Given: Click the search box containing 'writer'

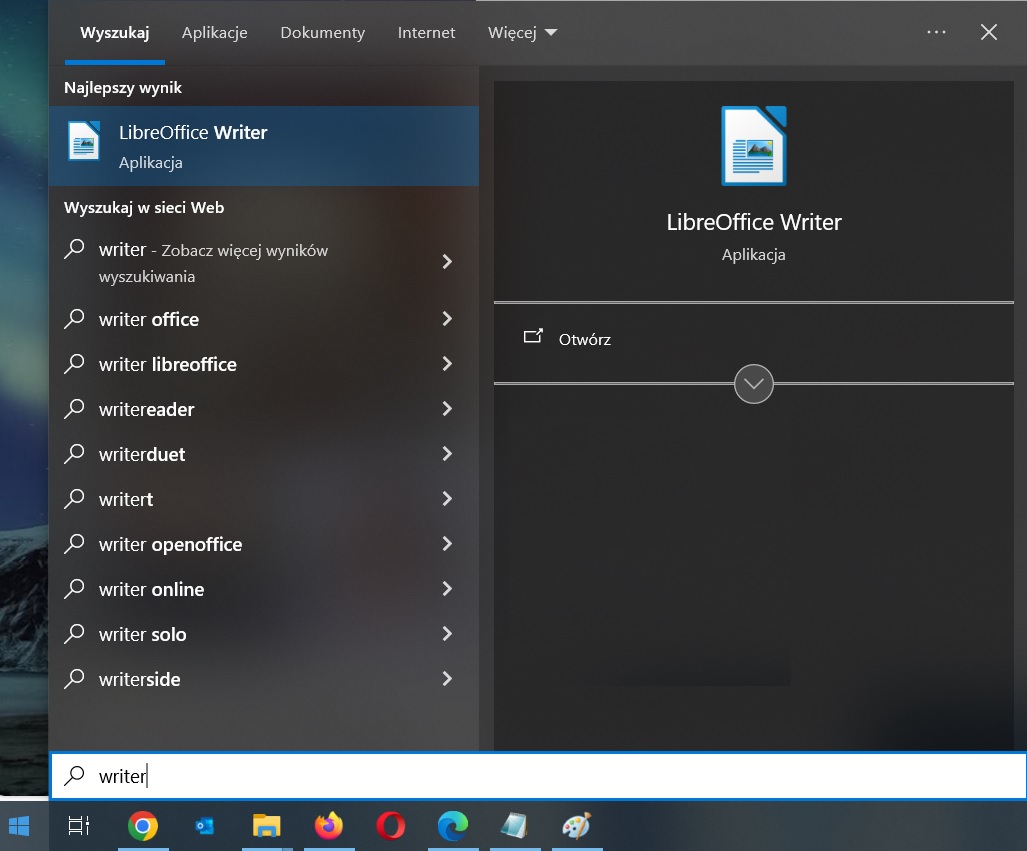Looking at the screenshot, I should point(540,776).
